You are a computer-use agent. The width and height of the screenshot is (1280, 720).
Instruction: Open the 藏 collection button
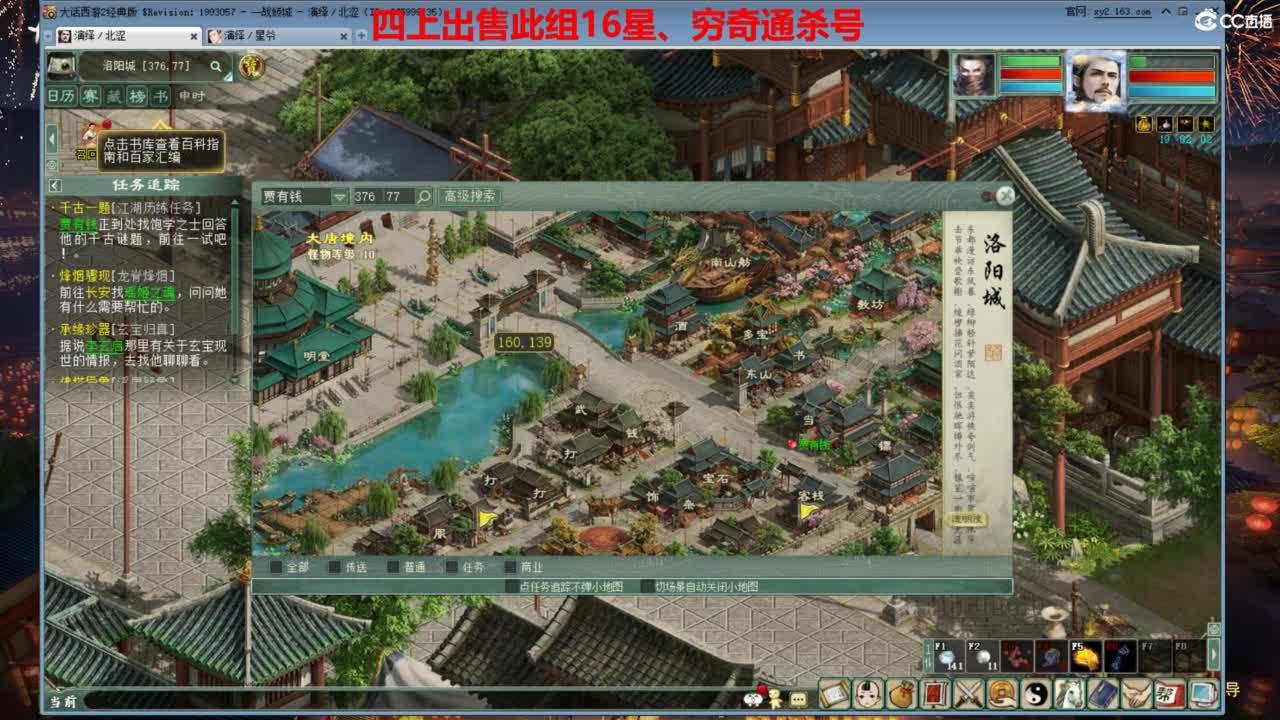[x=113, y=96]
